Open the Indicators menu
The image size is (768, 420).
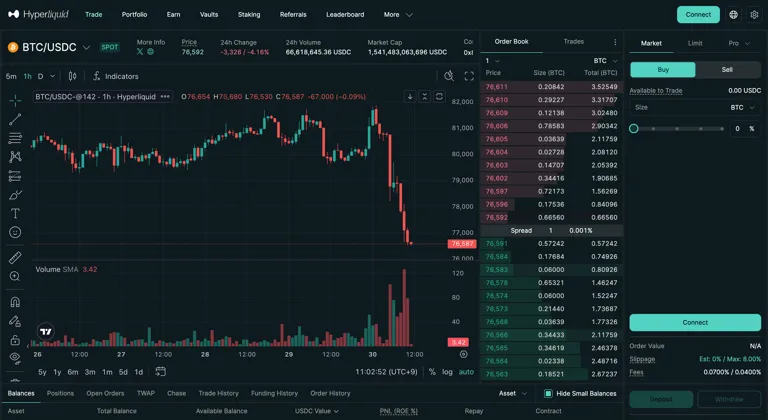pos(116,76)
